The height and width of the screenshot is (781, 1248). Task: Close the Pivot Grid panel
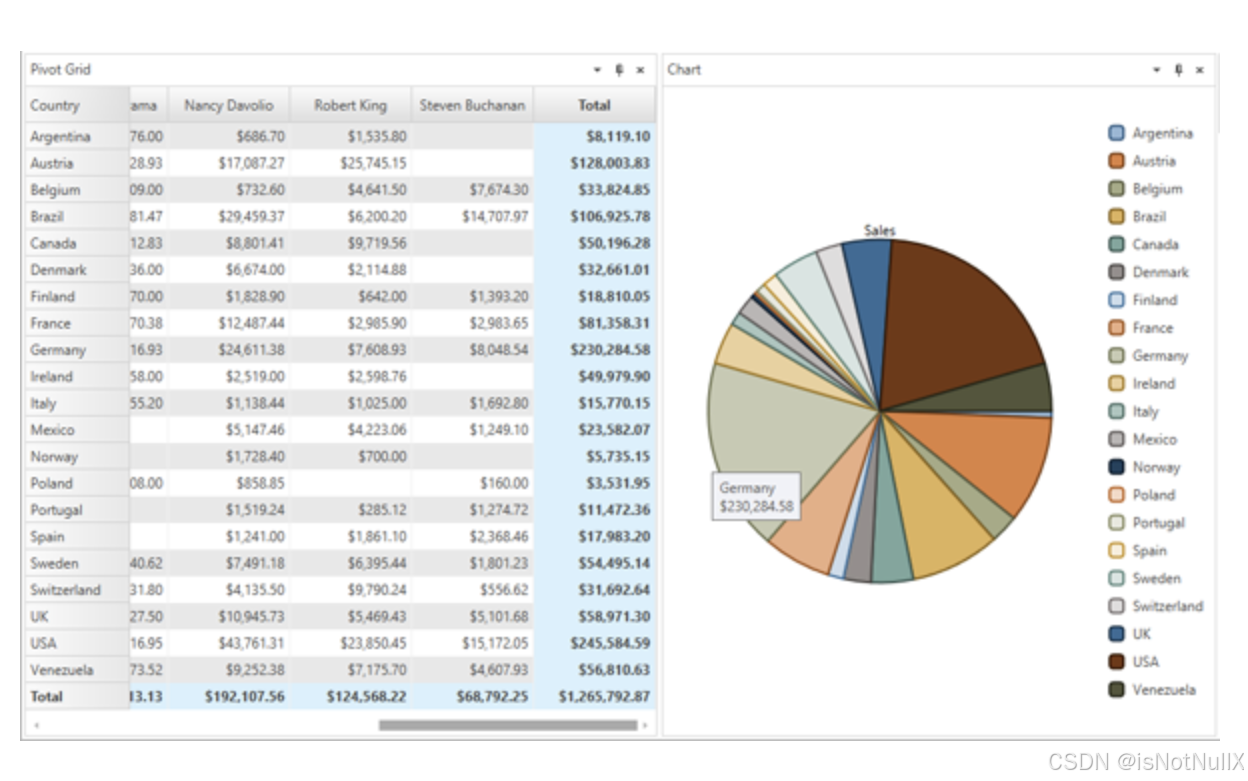pos(640,70)
